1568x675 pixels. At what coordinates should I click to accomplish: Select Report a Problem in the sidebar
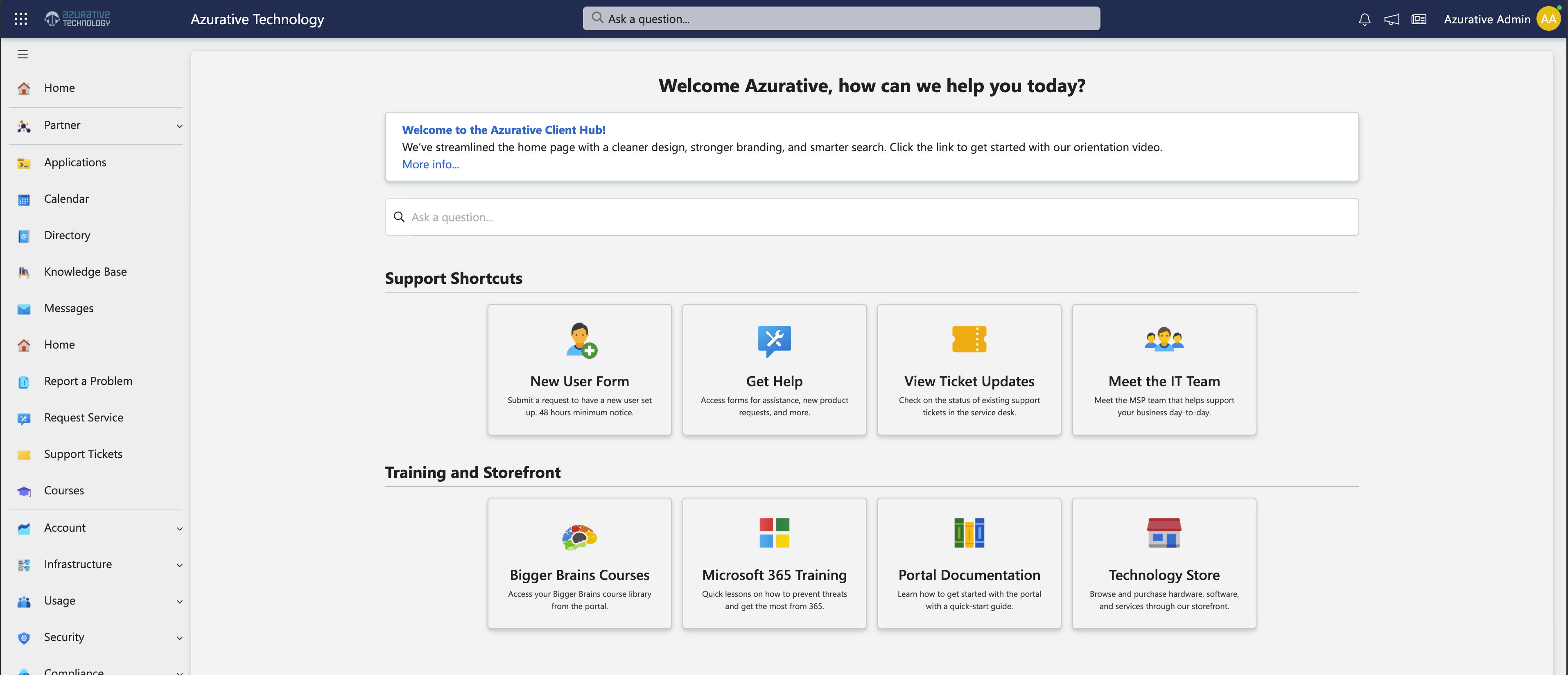[x=88, y=381]
